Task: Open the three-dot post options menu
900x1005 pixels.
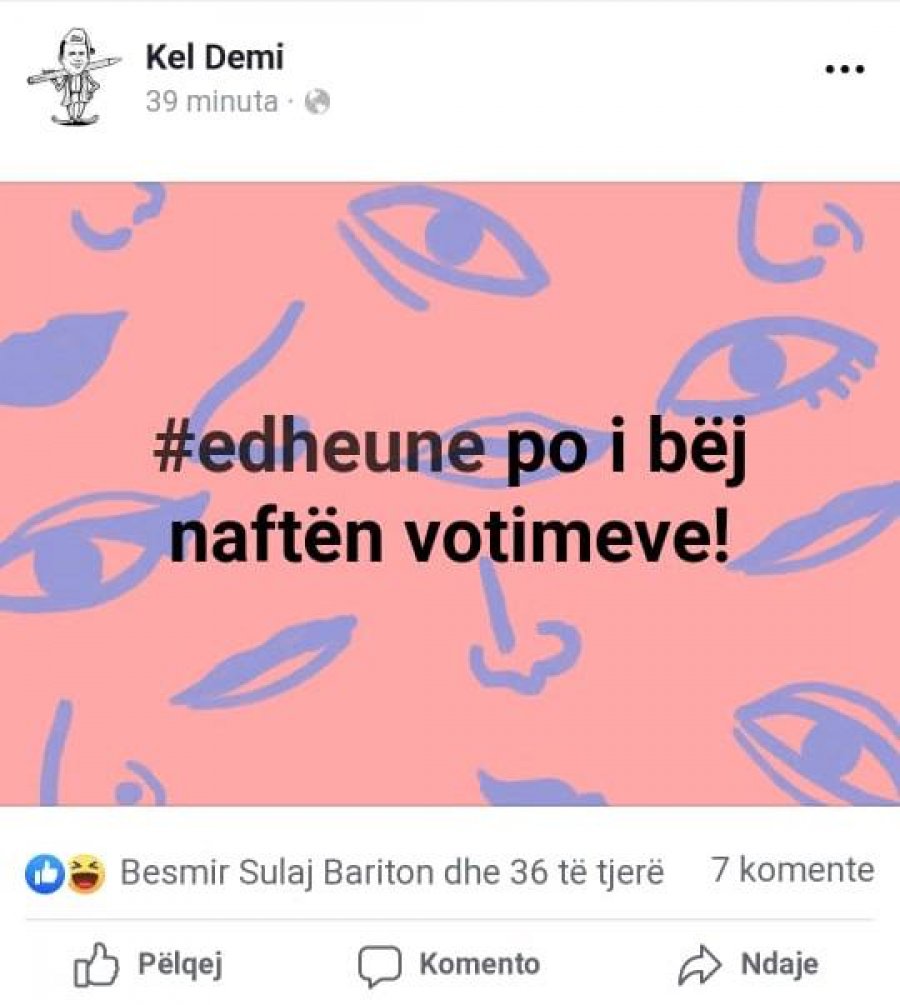Action: coord(844,69)
